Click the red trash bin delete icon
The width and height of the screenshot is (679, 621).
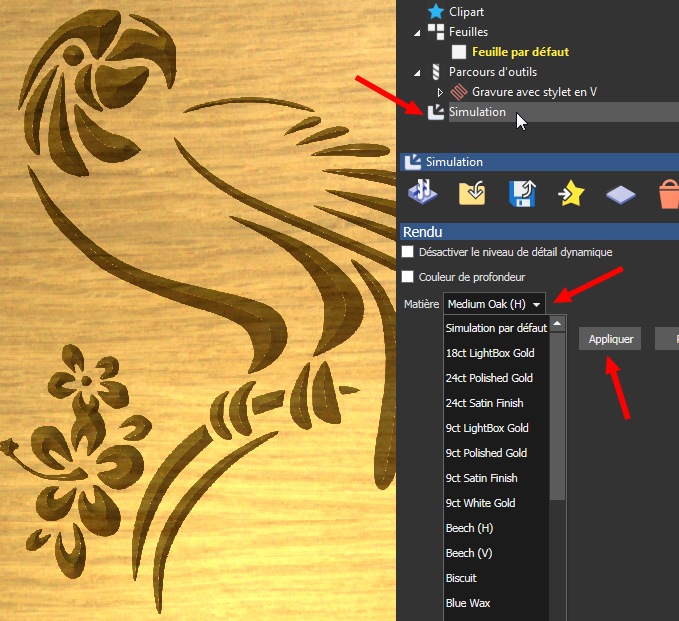[669, 194]
